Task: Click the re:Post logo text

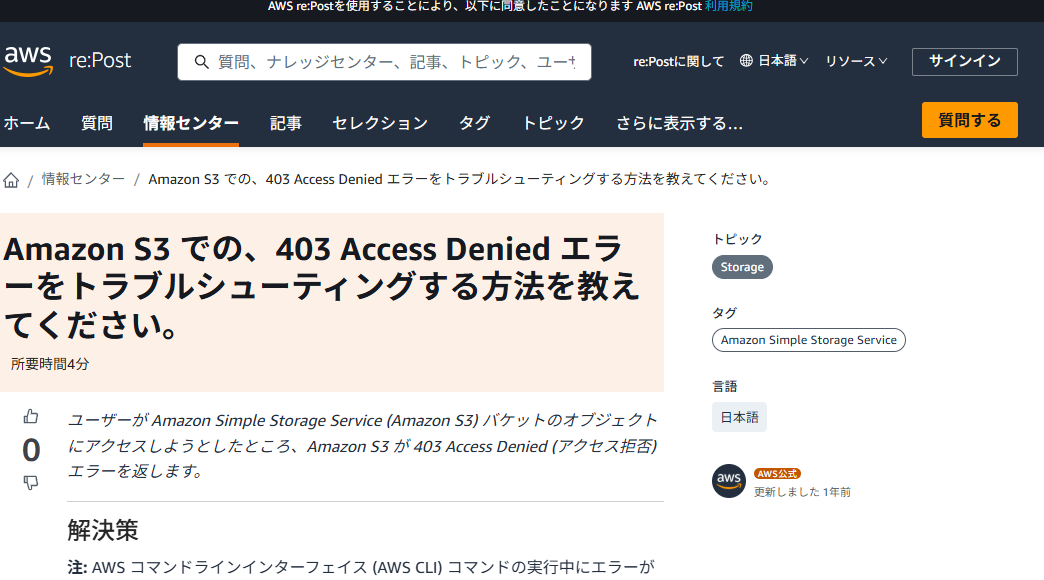Action: coord(100,61)
